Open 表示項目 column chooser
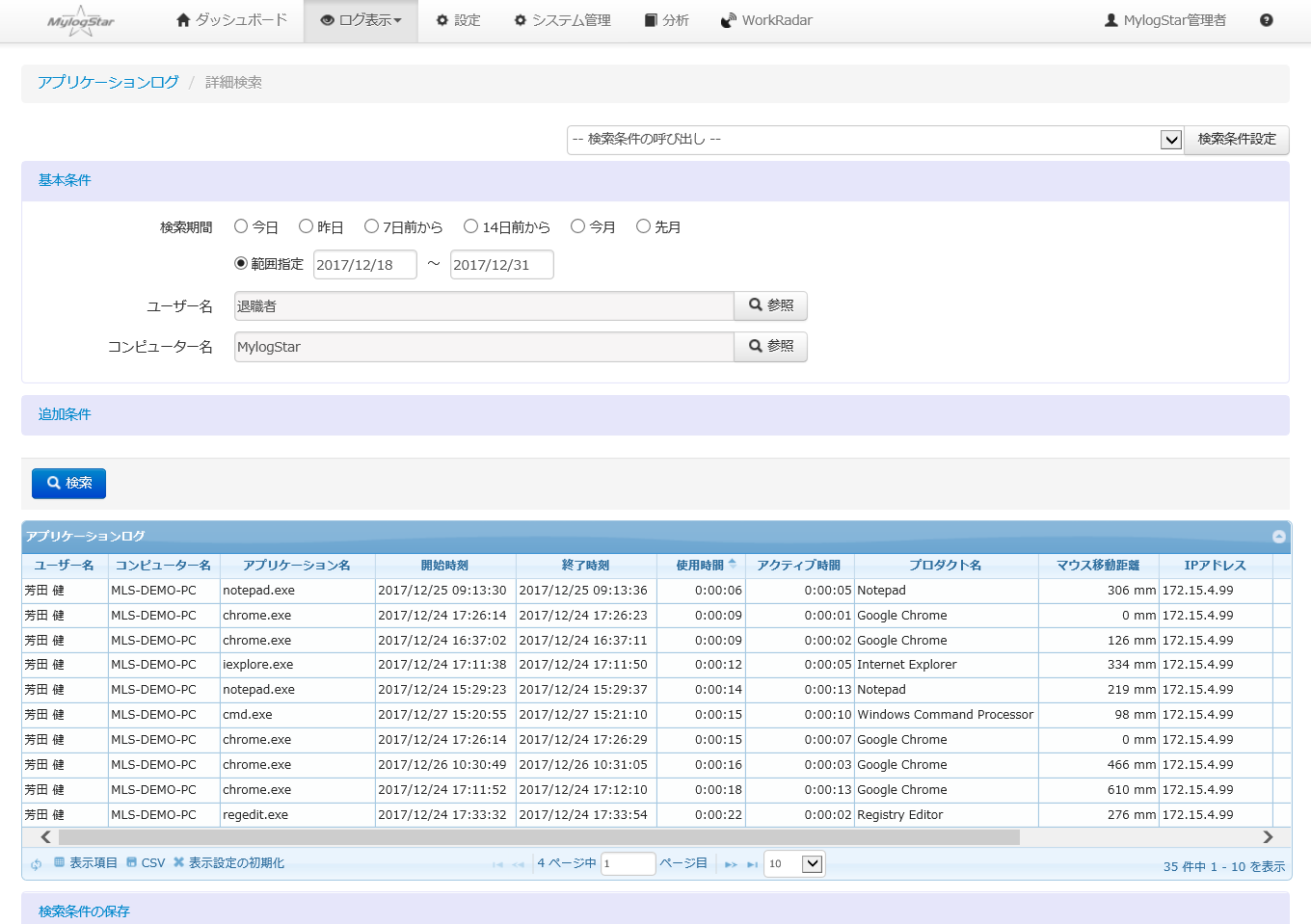Screen dimensions: 1311x924 [86, 863]
